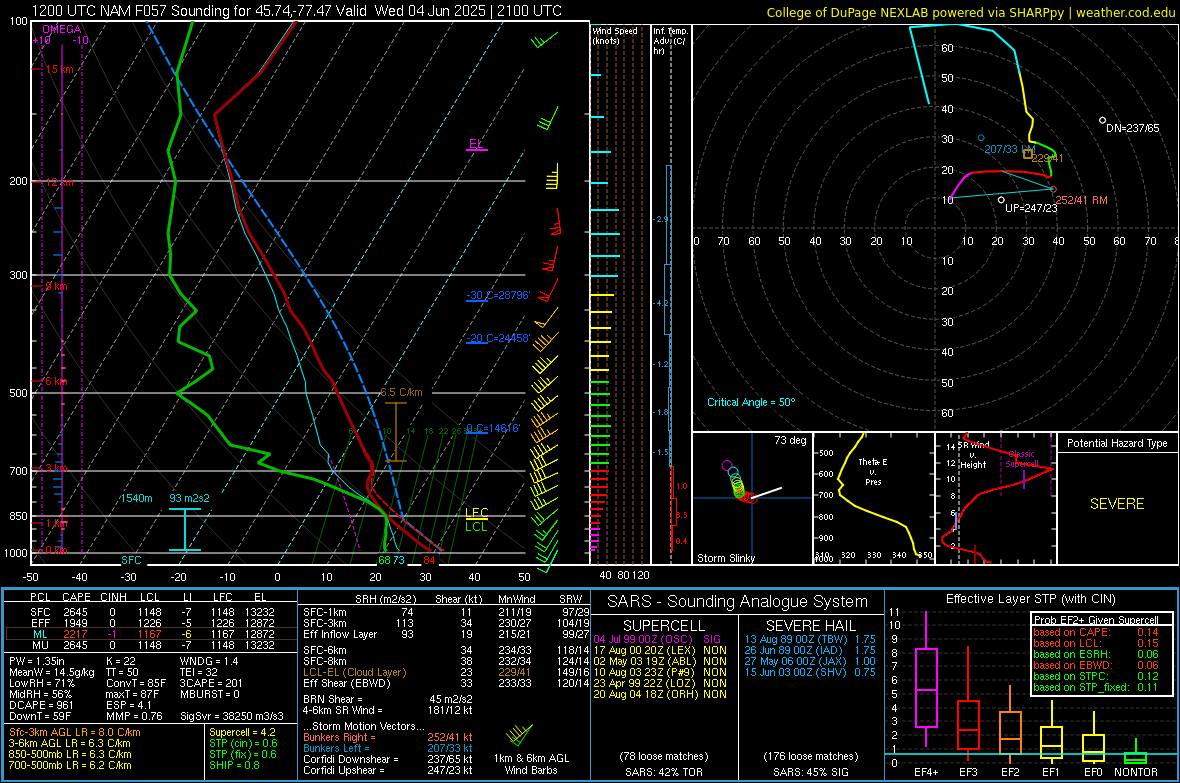
Task: Click the 0 C=14616' freezing level label
Action: click(x=493, y=428)
